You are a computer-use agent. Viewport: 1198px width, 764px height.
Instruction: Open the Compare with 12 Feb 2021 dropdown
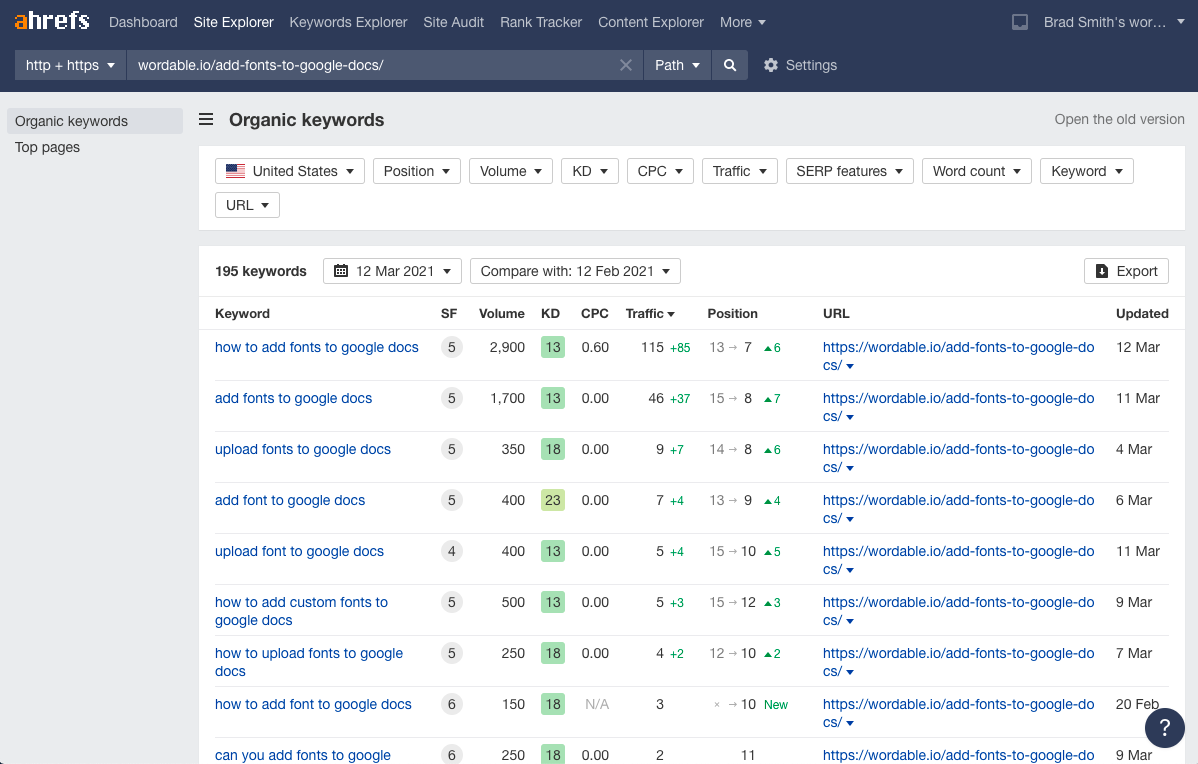click(x=575, y=270)
